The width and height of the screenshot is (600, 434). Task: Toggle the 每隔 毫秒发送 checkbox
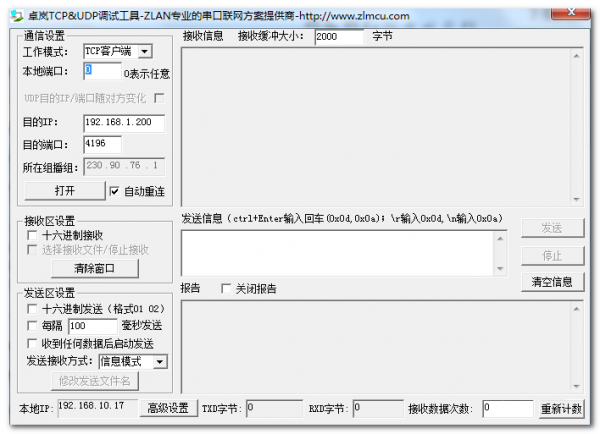32,326
